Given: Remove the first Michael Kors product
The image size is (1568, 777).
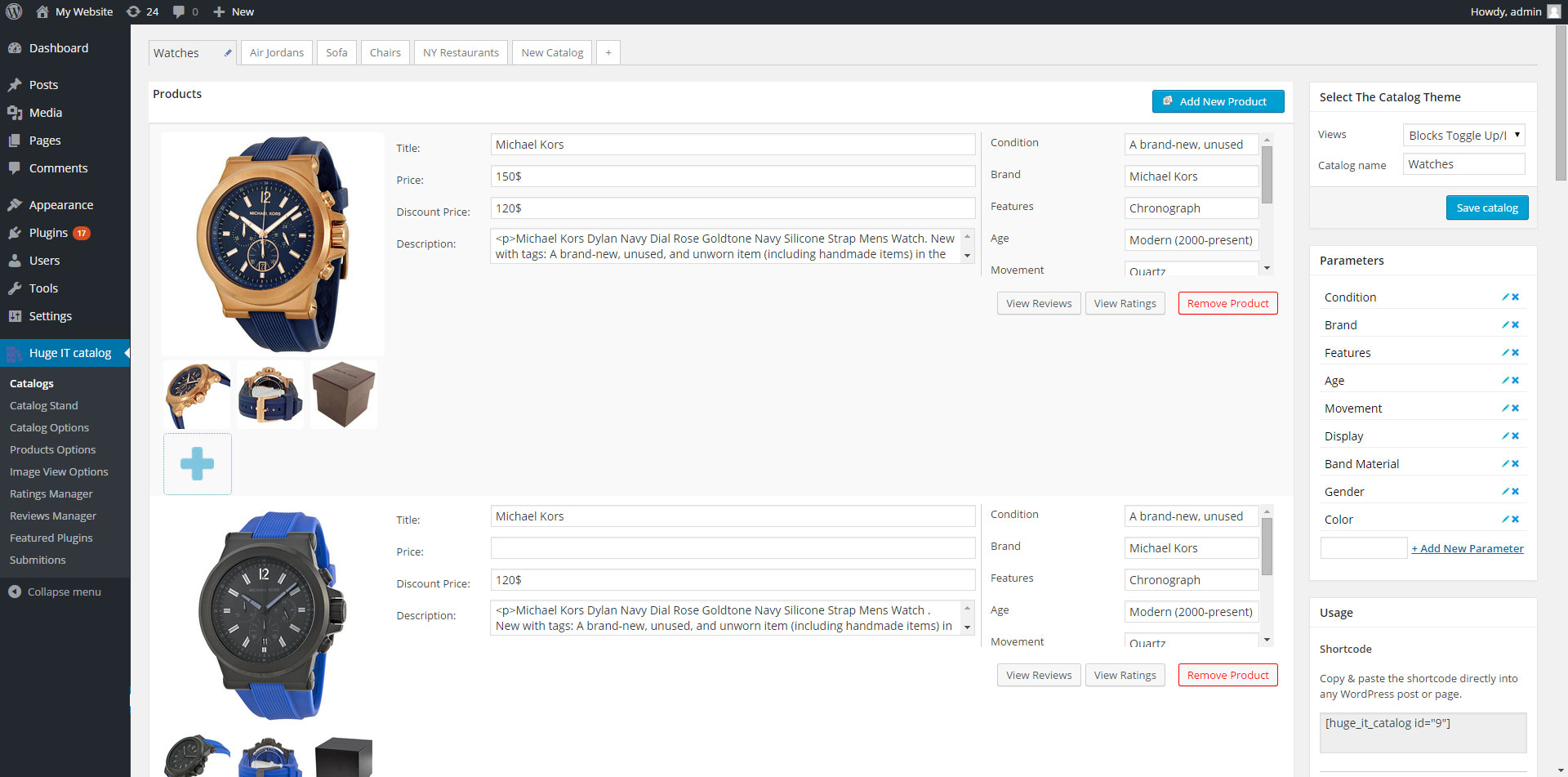Looking at the screenshot, I should (x=1228, y=303).
